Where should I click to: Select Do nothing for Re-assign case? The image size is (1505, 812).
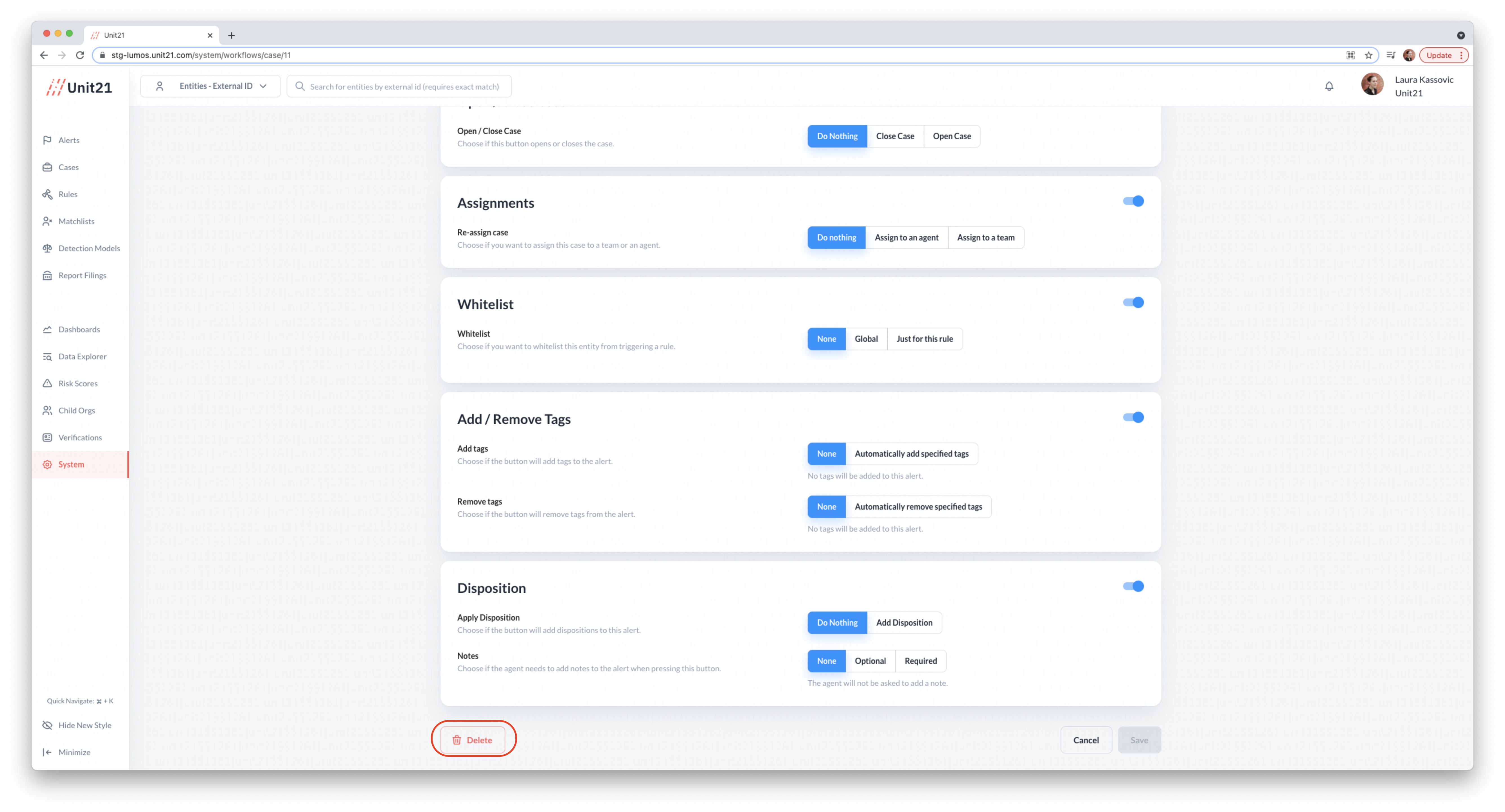(836, 238)
